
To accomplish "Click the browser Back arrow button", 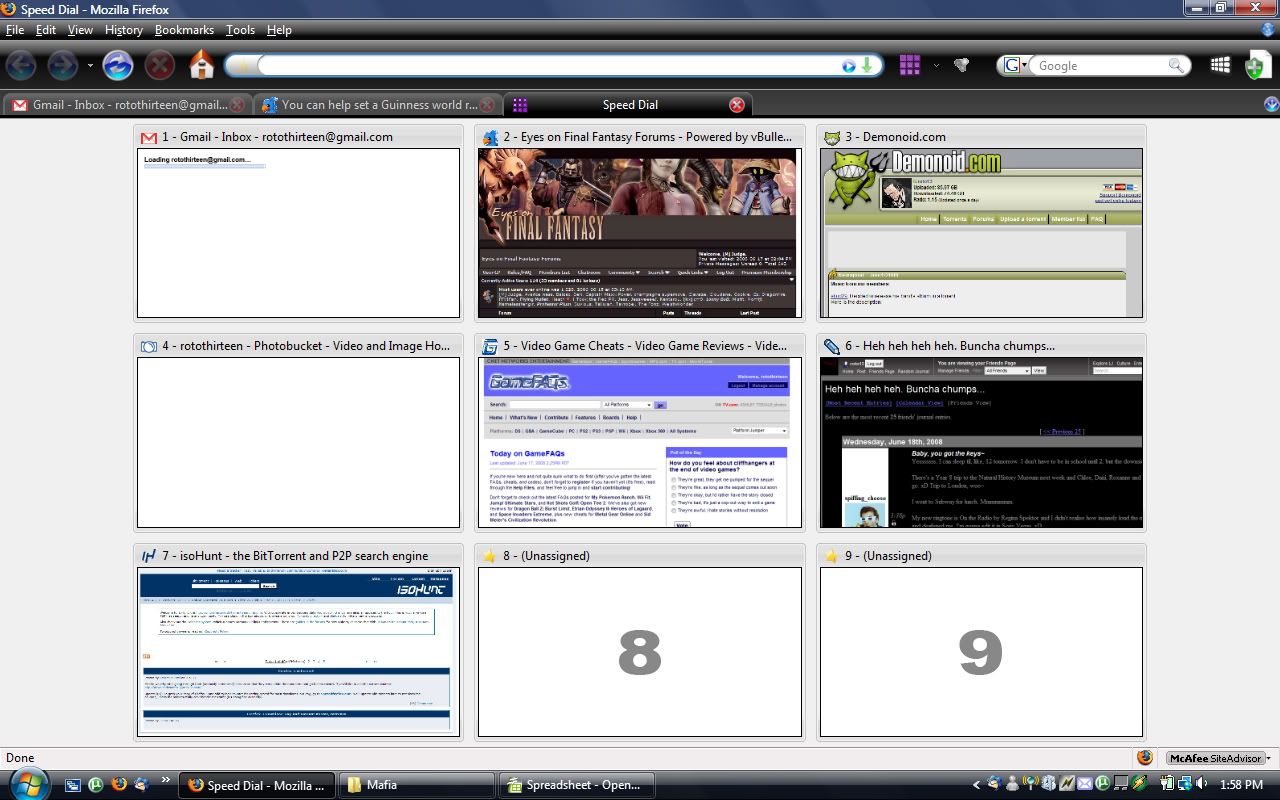I will 21,66.
